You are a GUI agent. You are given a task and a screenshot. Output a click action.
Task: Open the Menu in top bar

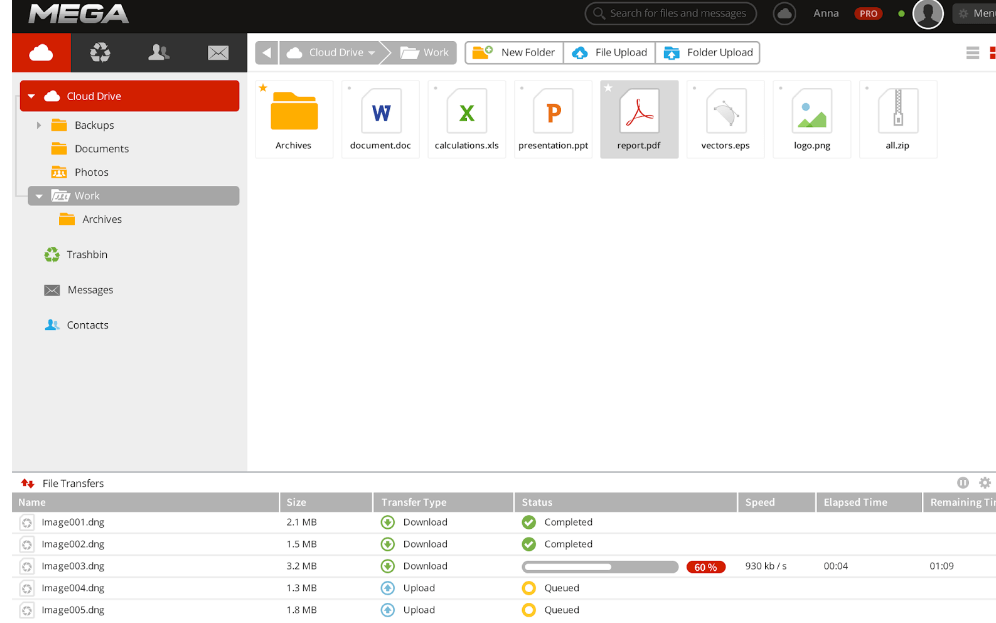click(974, 13)
